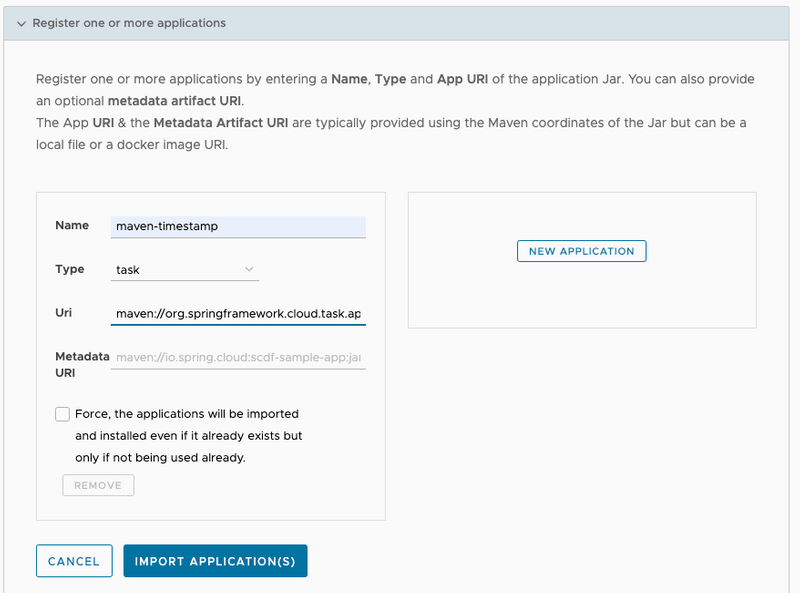The height and width of the screenshot is (593, 800).
Task: Check the option to force application installation
Action: click(x=62, y=413)
